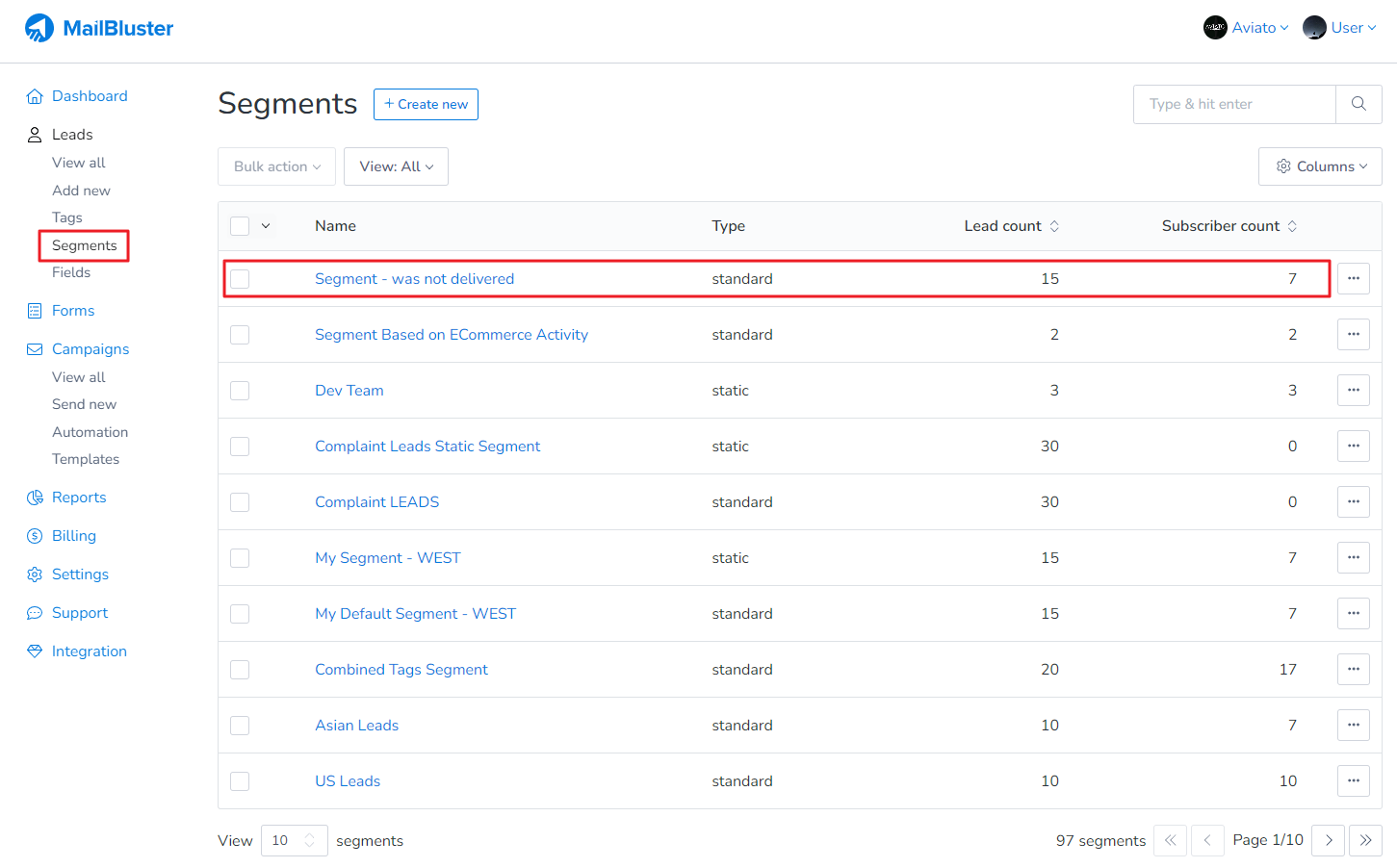Viewport: 1397px width, 868px height.
Task: Open three-dot menu for US Leads row
Action: (1353, 781)
